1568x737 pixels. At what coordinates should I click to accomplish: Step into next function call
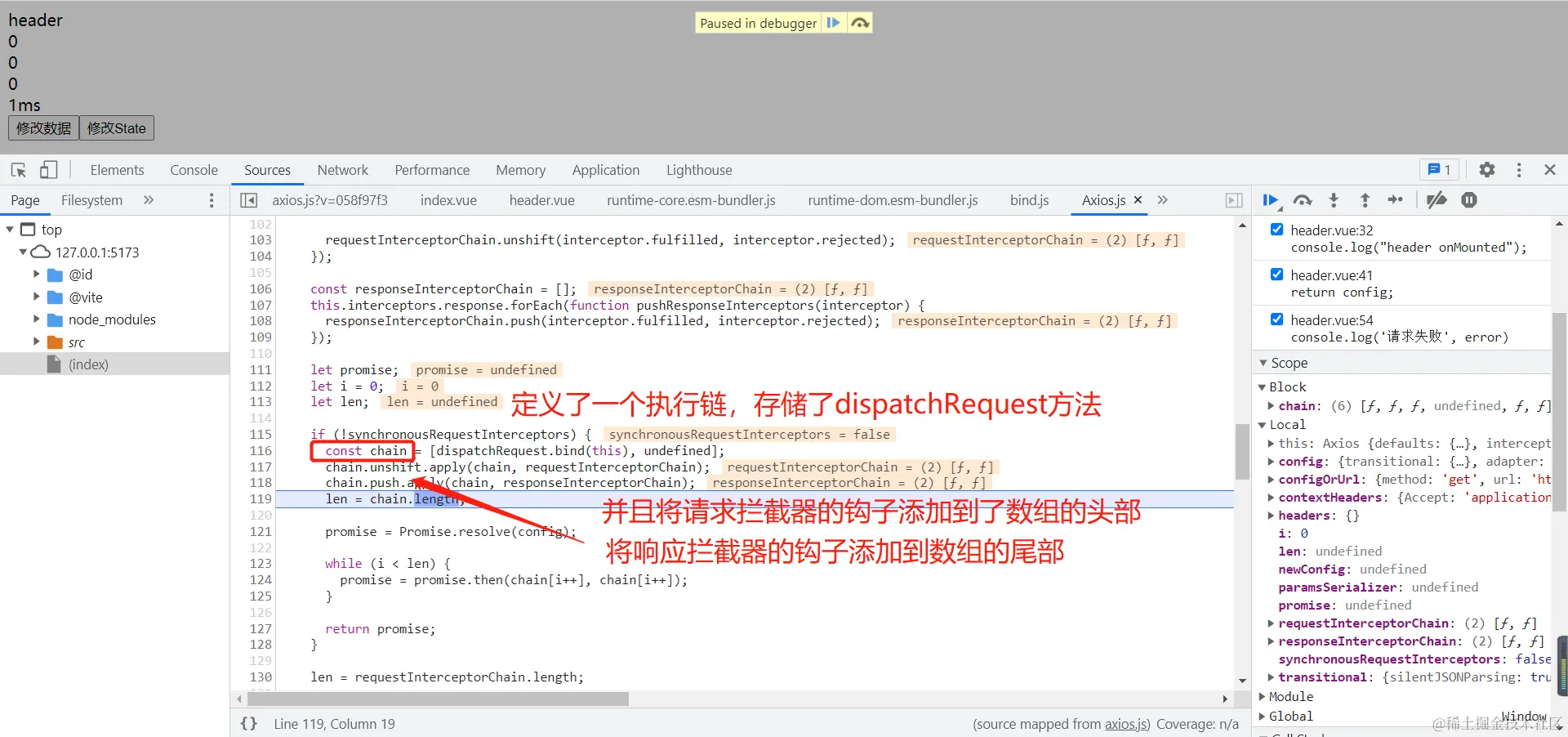(x=1334, y=200)
